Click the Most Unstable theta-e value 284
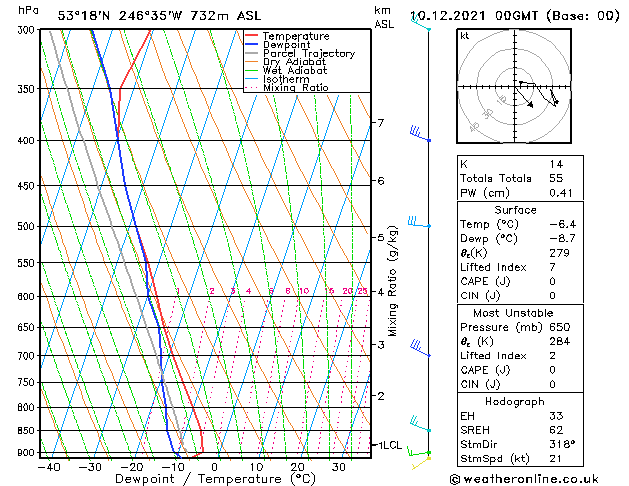629x486 pixels. 559,342
